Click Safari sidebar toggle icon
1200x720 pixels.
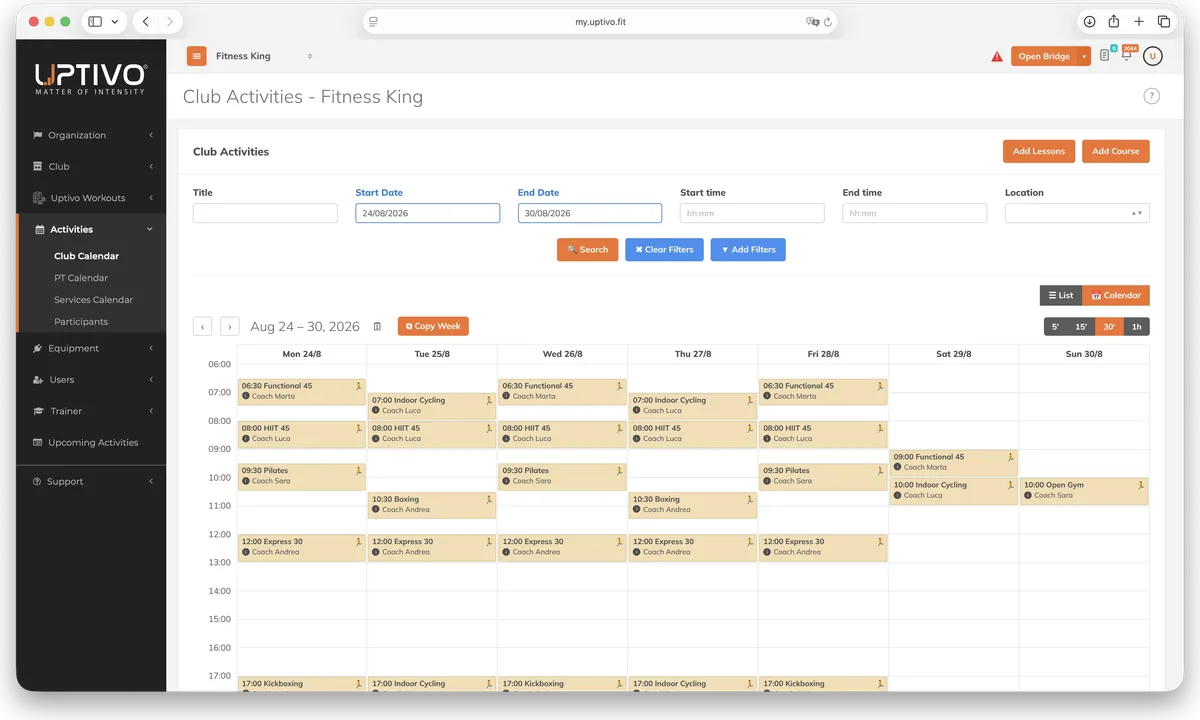95,21
